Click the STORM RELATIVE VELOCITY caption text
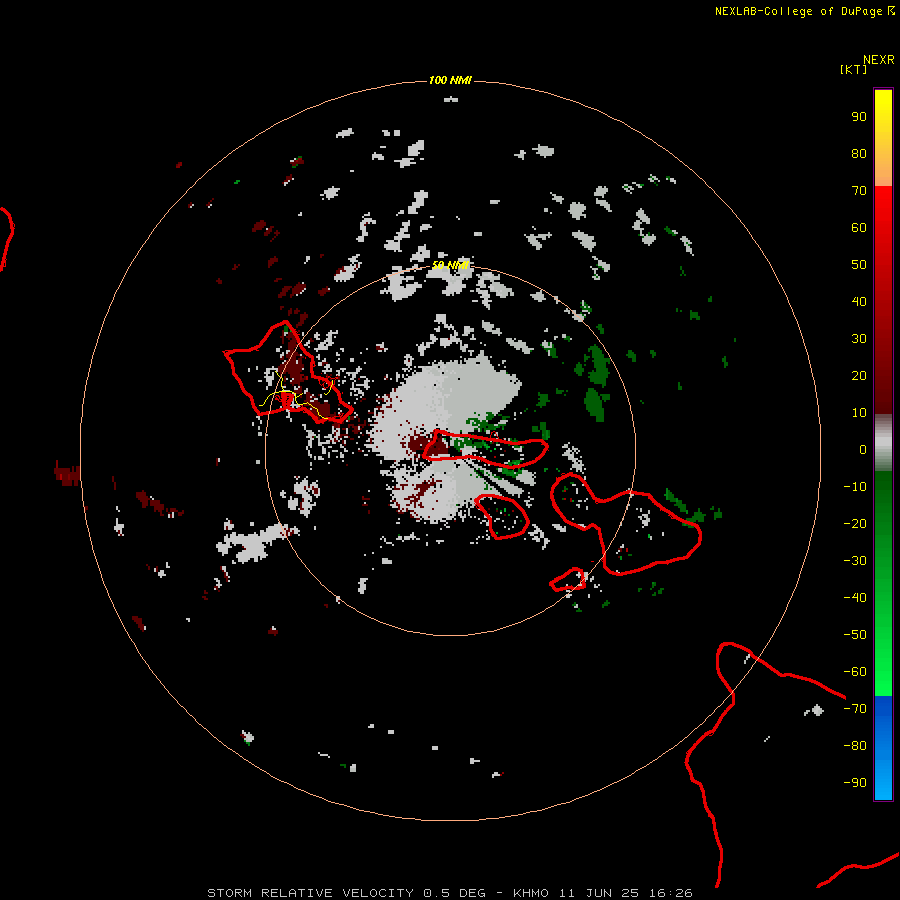900x900 pixels. coord(310,893)
